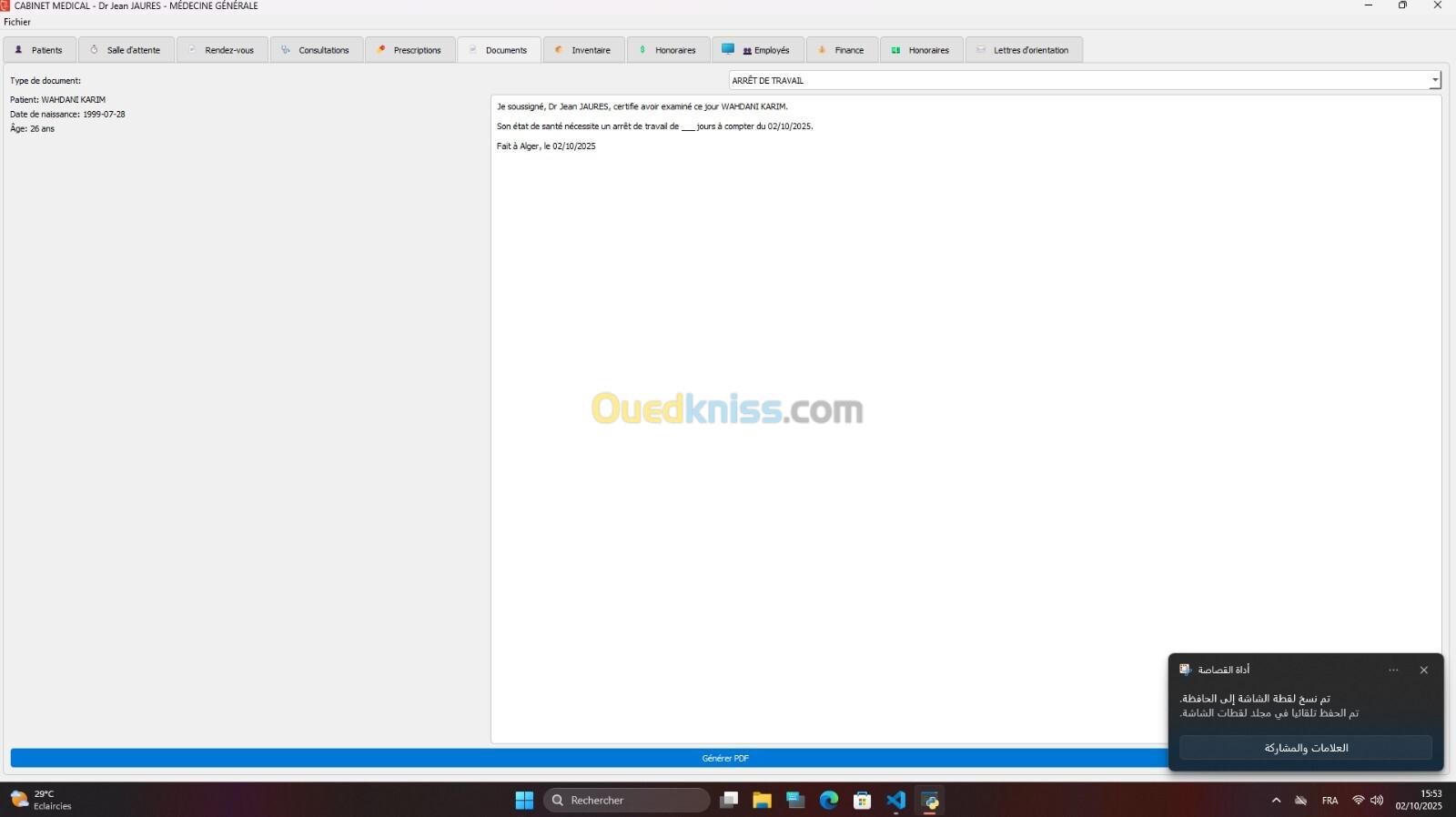Click the text "Âge: 26 ans"
Viewport: 1456px width, 817px height.
click(x=32, y=129)
